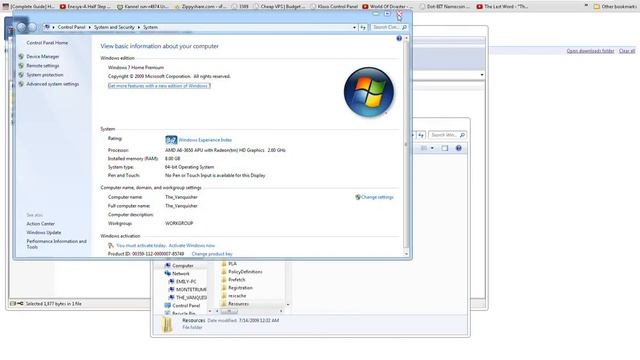This screenshot has height=360, width=640.
Task: Click Change product key link
Action: (x=212, y=254)
